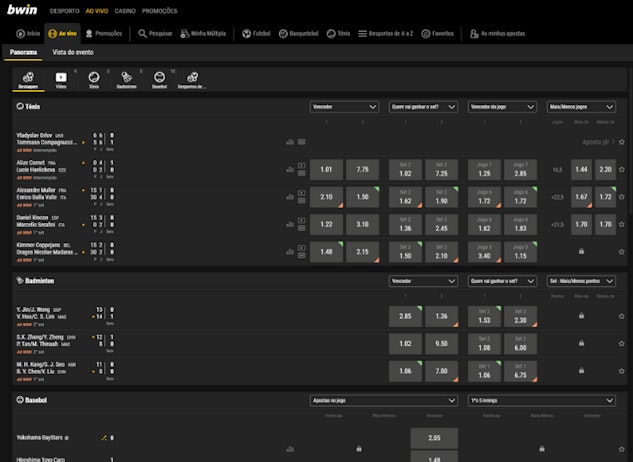Open the Casino top menu
The image size is (633, 462).
(x=125, y=11)
